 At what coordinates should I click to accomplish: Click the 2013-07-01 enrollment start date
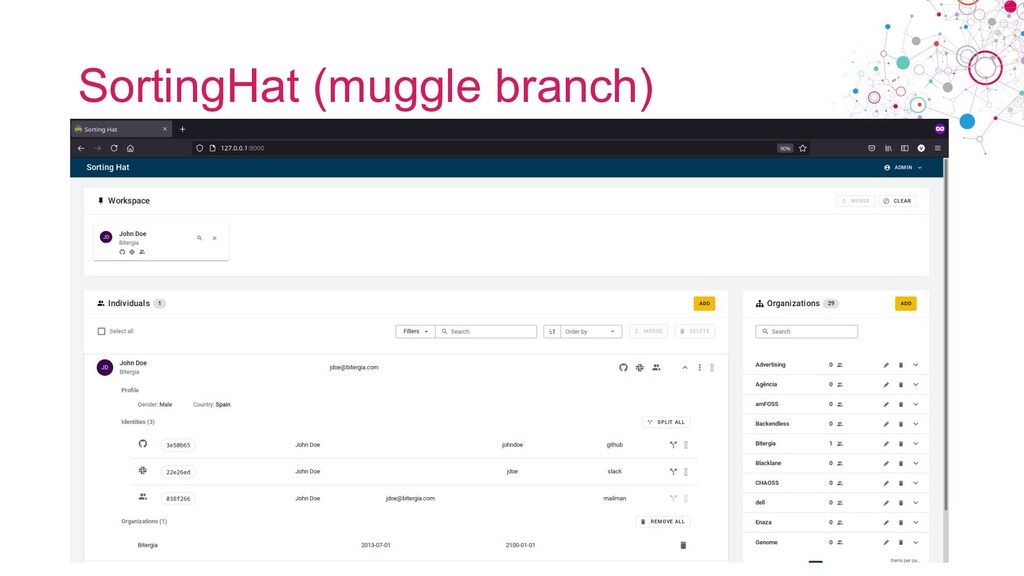376,545
